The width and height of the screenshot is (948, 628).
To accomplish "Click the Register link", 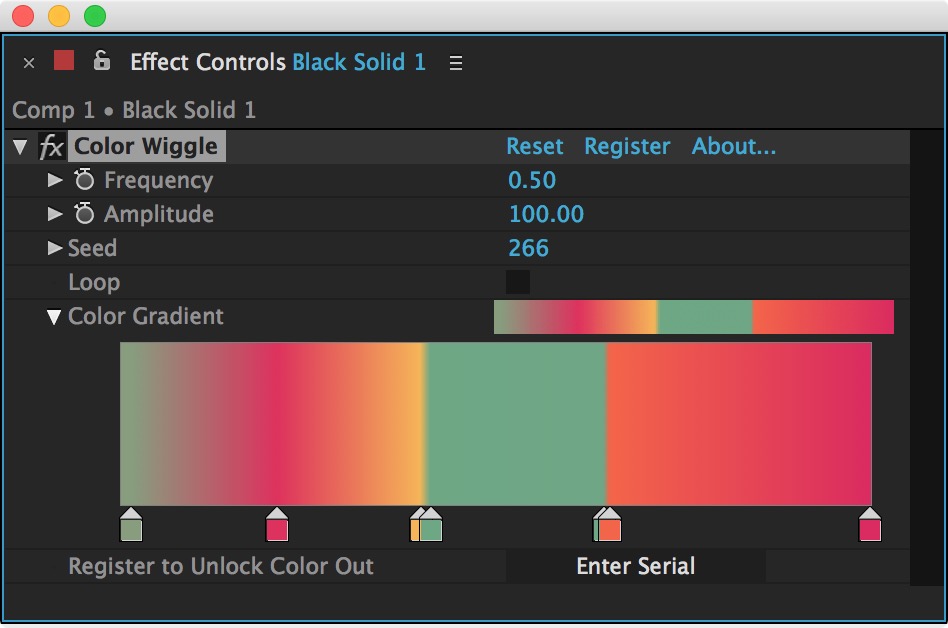I will 627,146.
